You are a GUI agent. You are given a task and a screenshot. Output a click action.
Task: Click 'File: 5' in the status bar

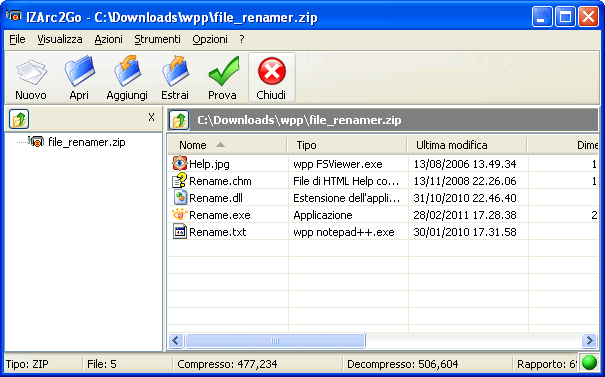(x=102, y=364)
